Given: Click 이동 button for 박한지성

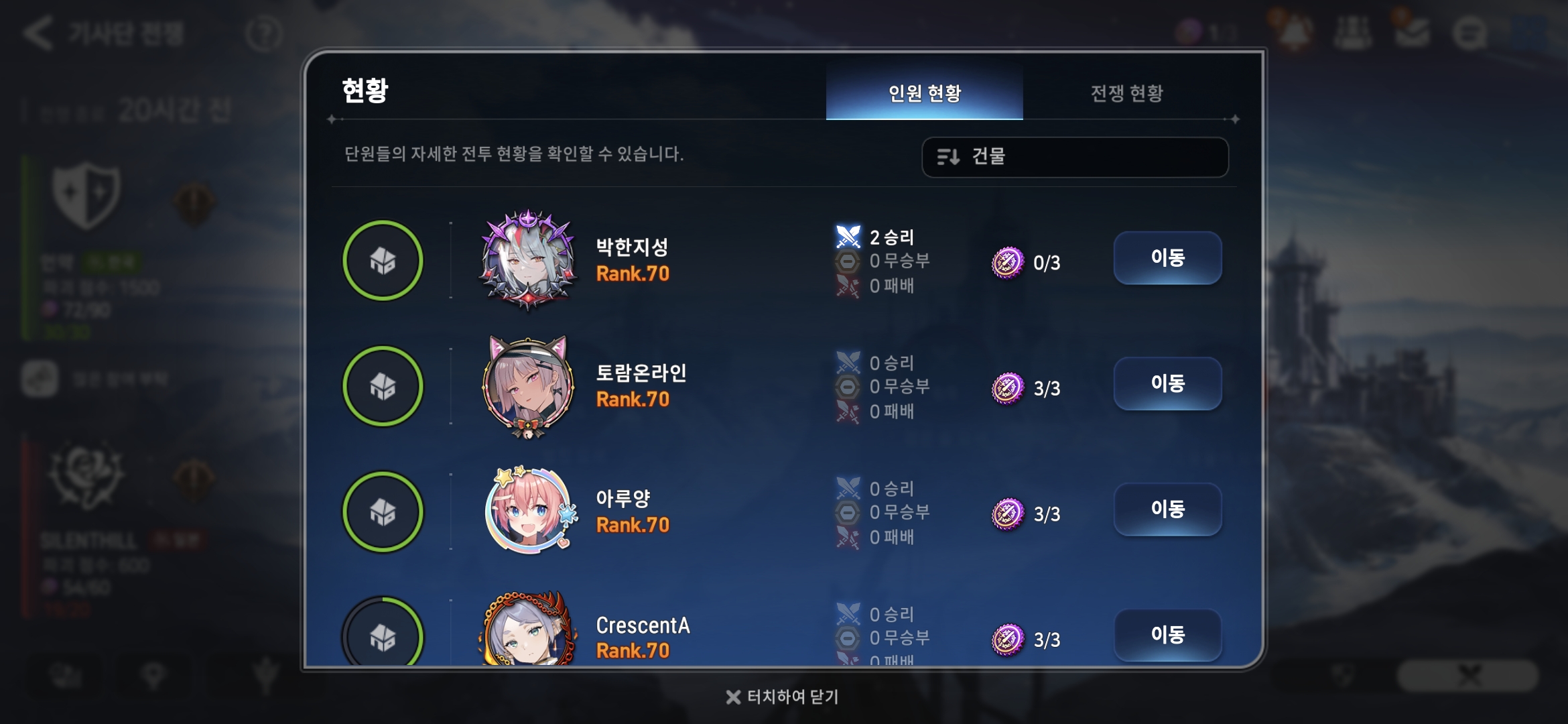Looking at the screenshot, I should (1167, 258).
